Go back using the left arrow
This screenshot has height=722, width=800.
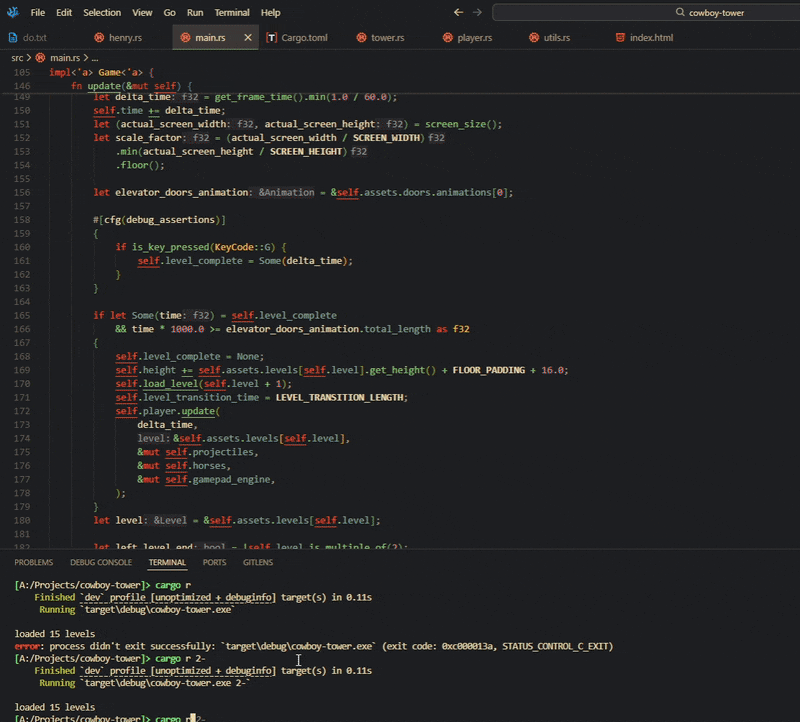click(x=458, y=12)
